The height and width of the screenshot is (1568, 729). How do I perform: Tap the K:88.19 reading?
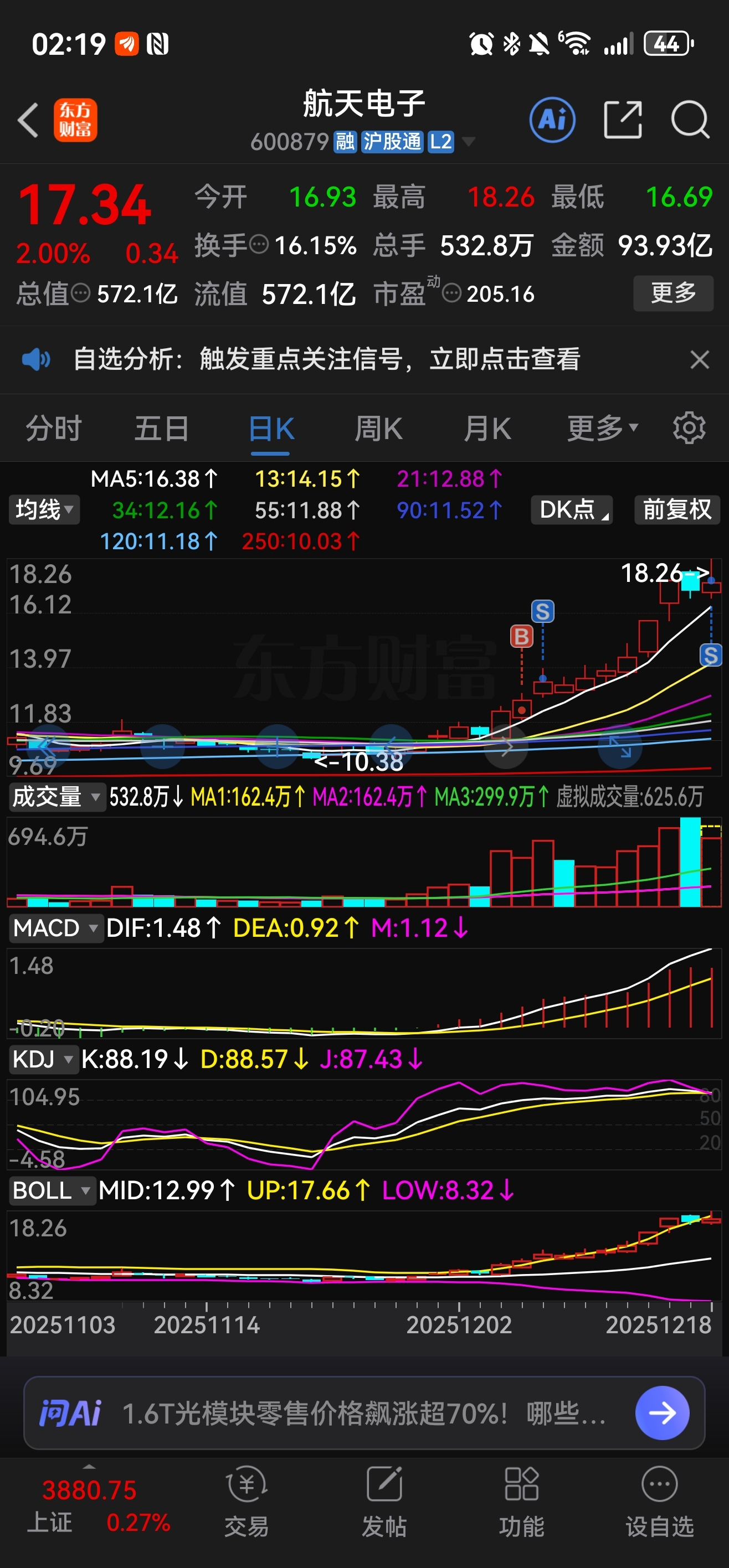[x=135, y=1059]
